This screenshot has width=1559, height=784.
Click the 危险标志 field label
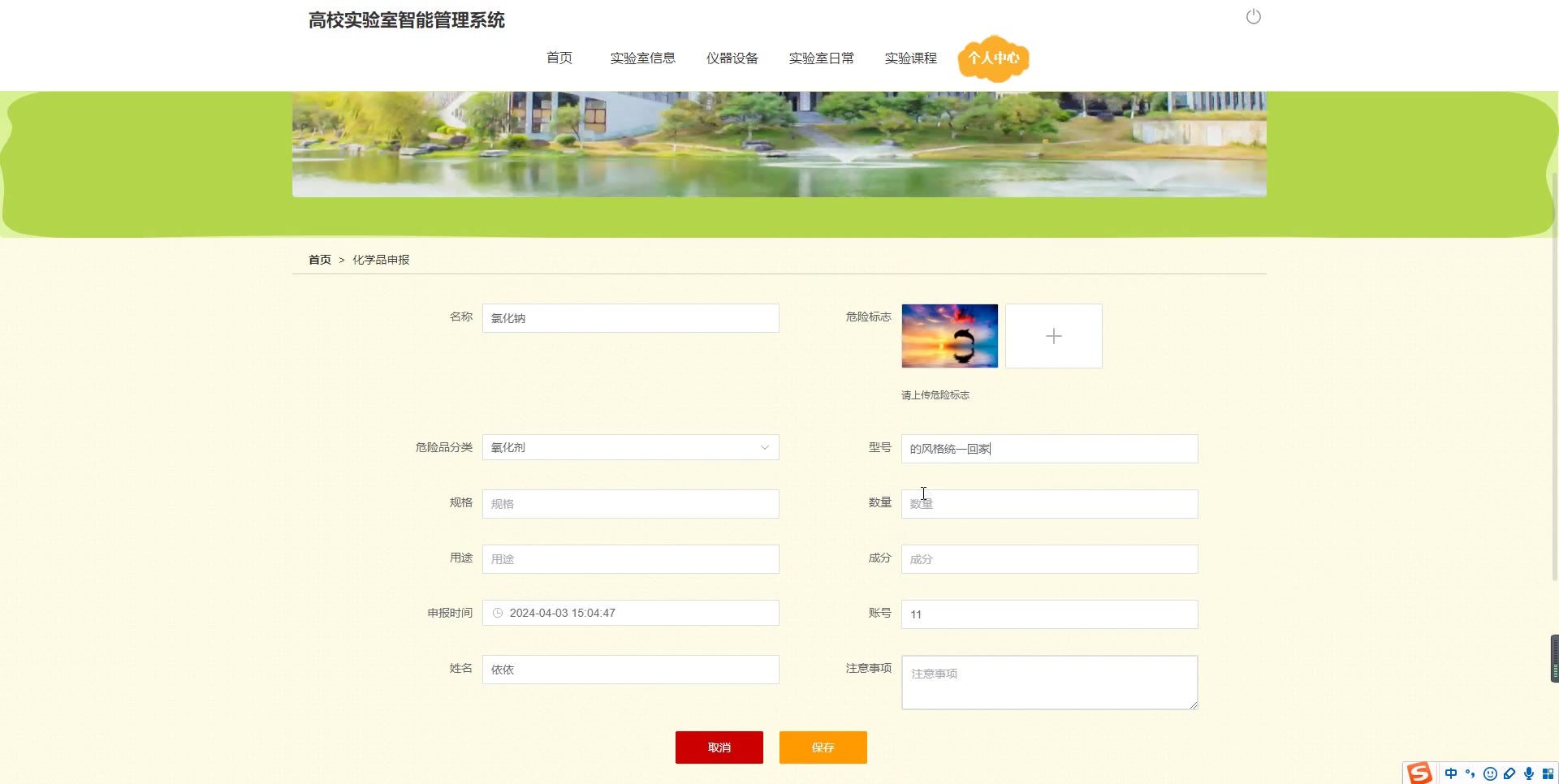coord(869,317)
